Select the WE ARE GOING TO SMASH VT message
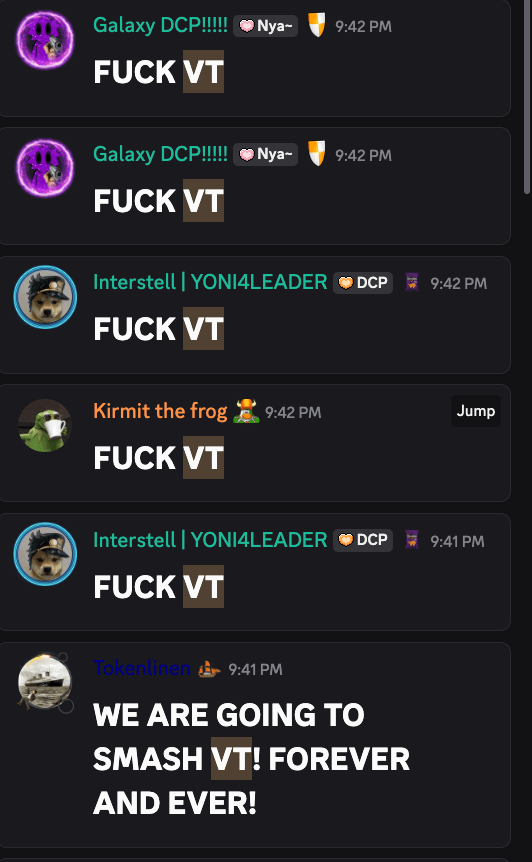Screen dimensions: 532x862 click(255, 745)
